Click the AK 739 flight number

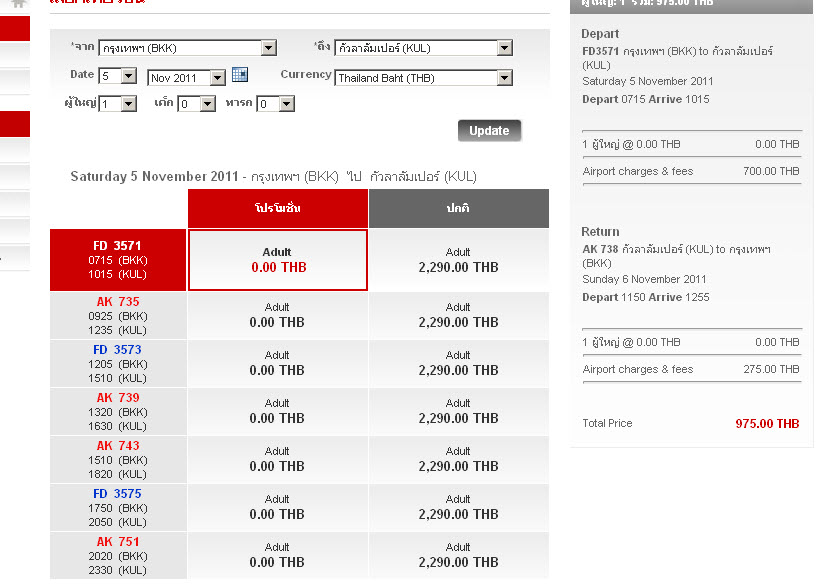tap(118, 398)
